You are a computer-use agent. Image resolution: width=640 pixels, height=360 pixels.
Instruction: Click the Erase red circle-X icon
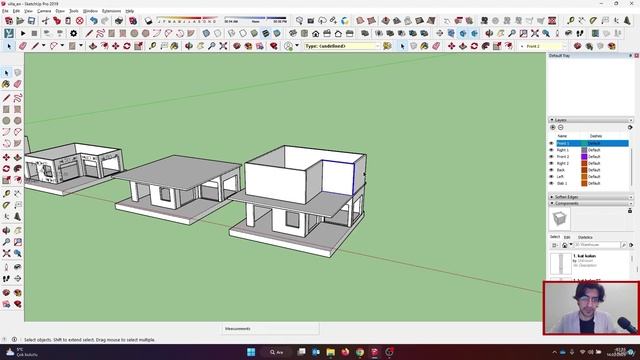coord(80,21)
